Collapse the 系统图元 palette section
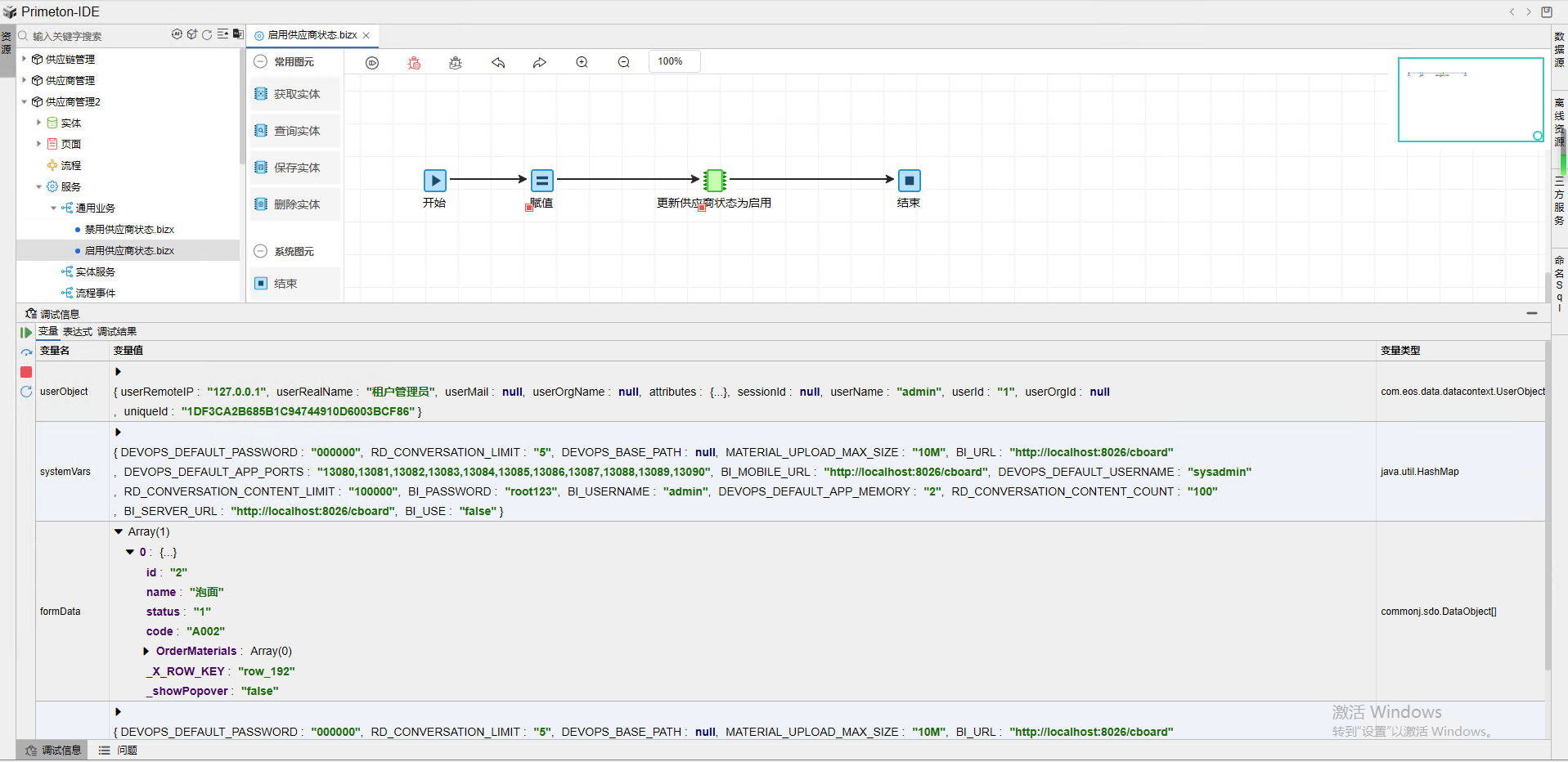This screenshot has height=762, width=1568. pos(260,251)
